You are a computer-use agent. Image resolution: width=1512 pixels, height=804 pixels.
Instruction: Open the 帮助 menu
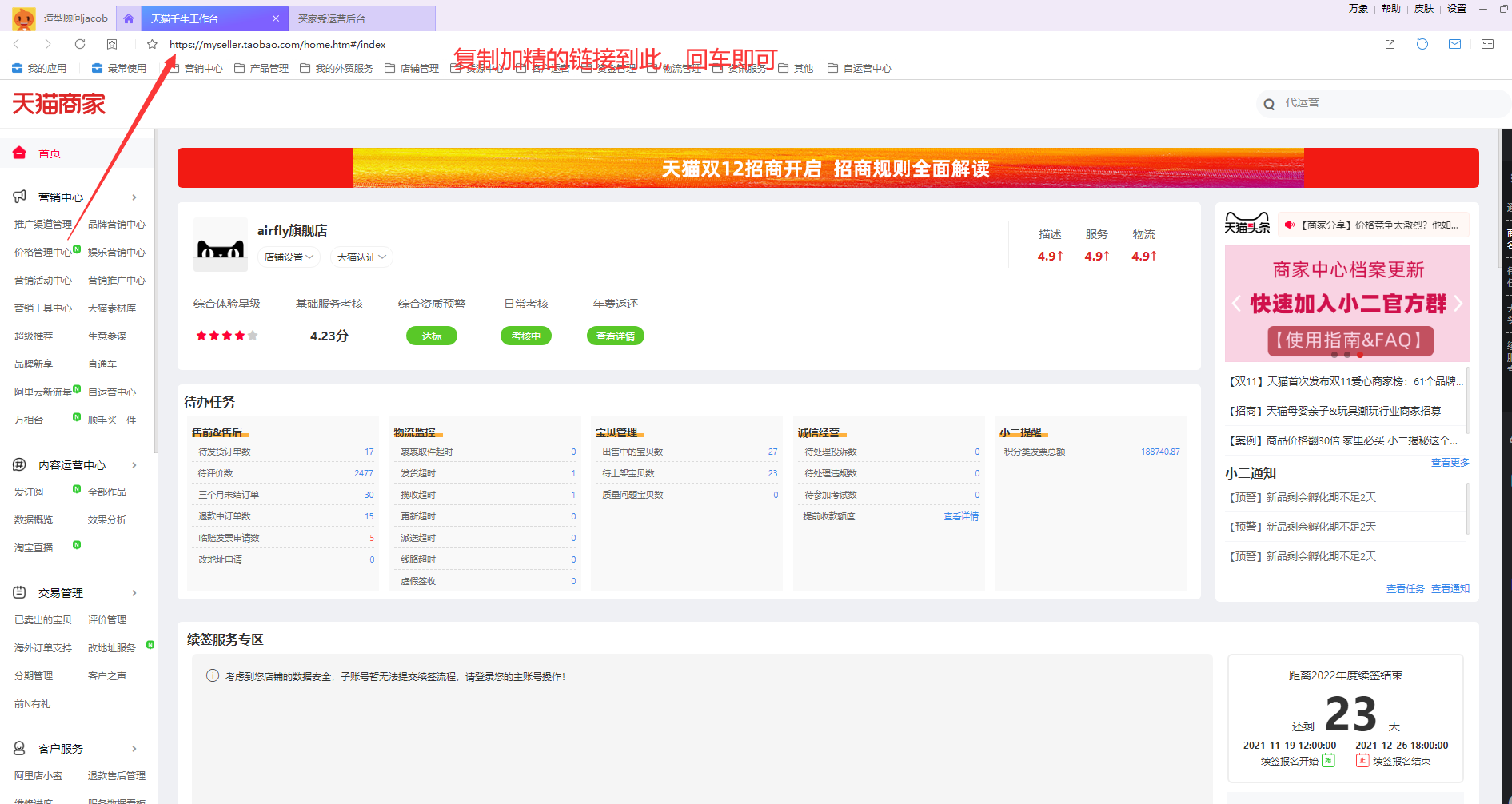pyautogui.click(x=1391, y=9)
